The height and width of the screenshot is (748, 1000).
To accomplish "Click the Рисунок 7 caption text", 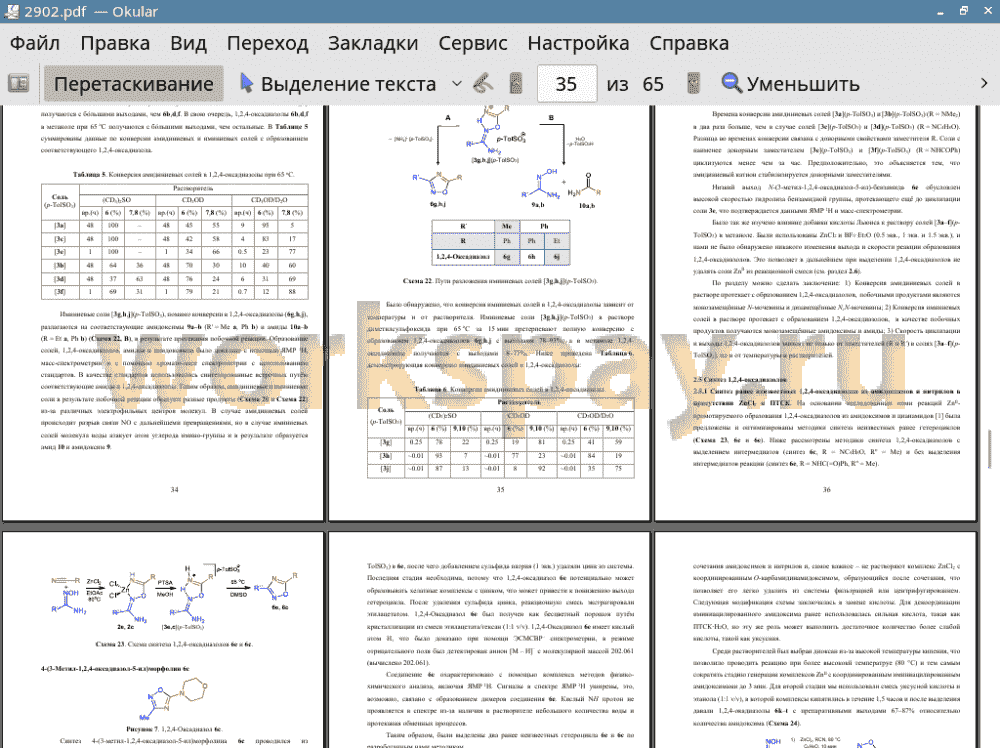I will pyautogui.click(x=174, y=729).
